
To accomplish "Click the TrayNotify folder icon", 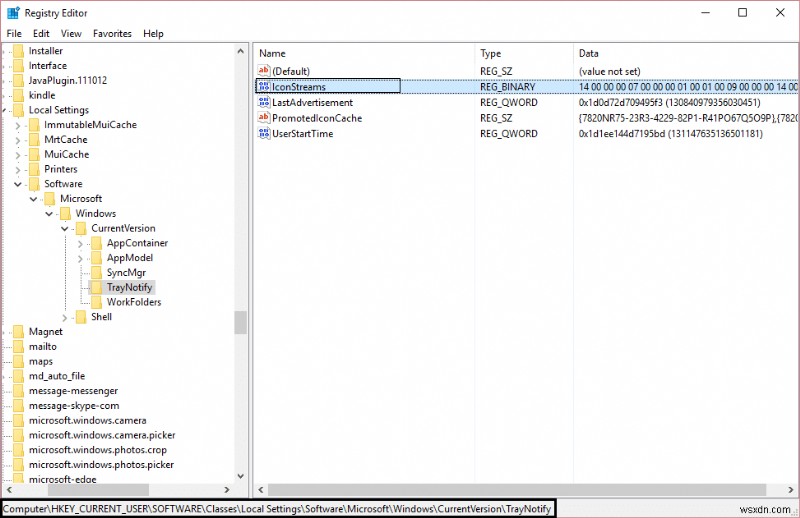I will 96,287.
